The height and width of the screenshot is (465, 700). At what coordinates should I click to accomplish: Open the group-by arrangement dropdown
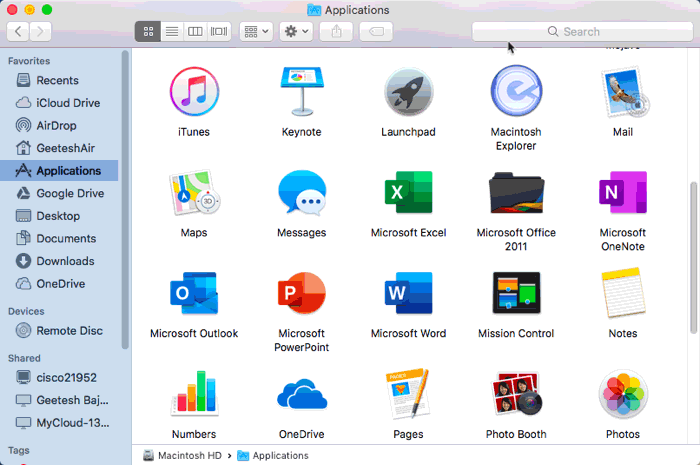(x=255, y=31)
